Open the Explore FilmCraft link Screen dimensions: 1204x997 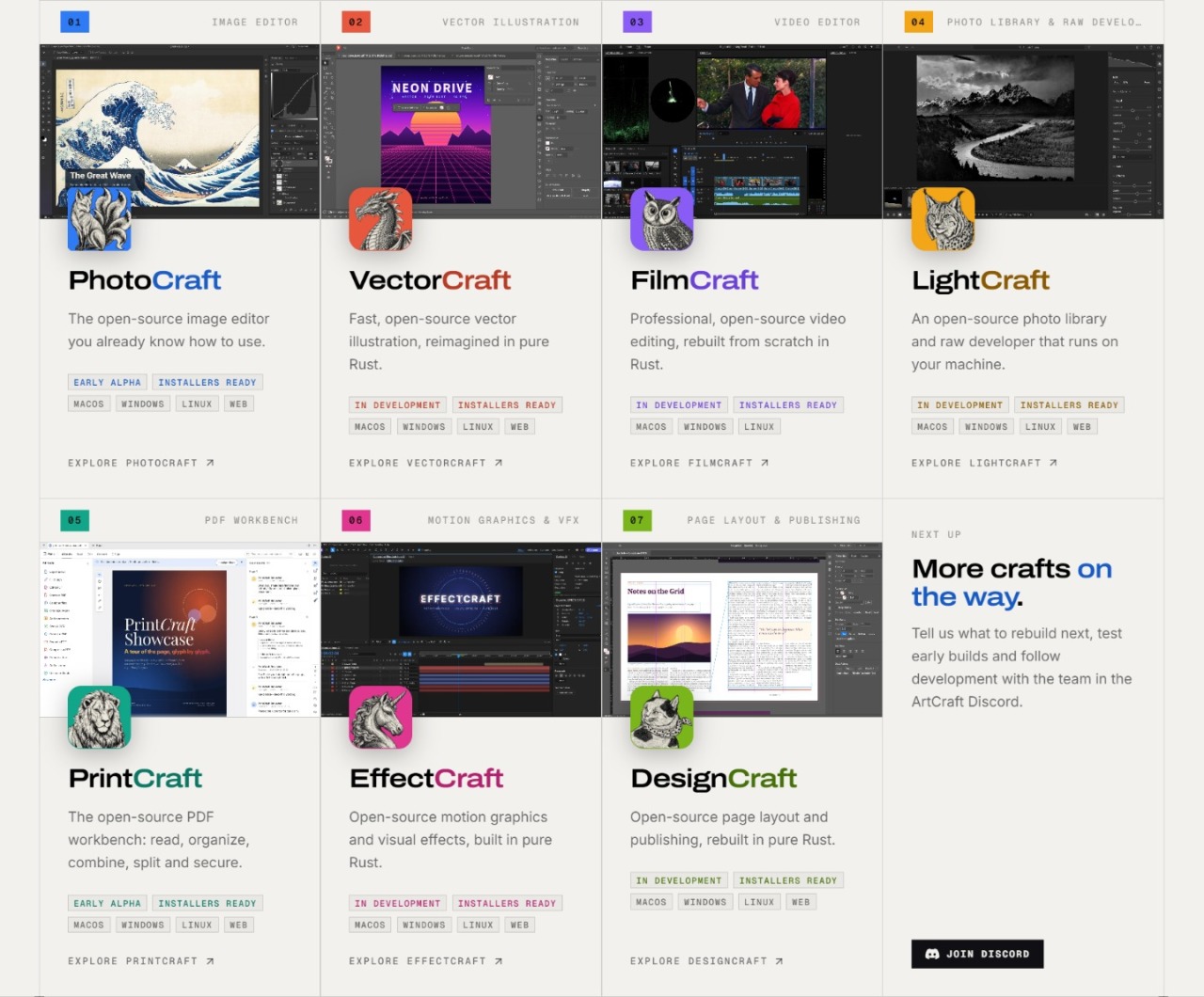coord(700,463)
